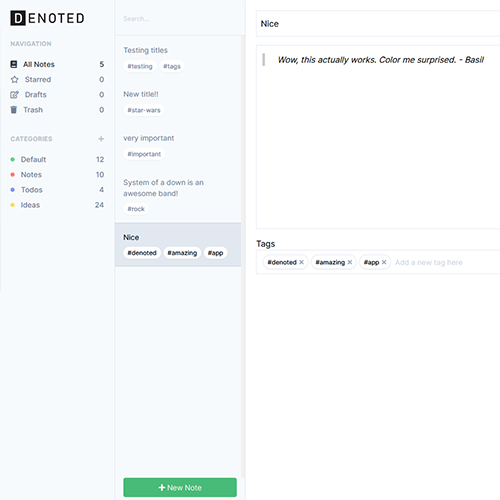
Task: Remove the #denoted tag
Action: pos(301,262)
